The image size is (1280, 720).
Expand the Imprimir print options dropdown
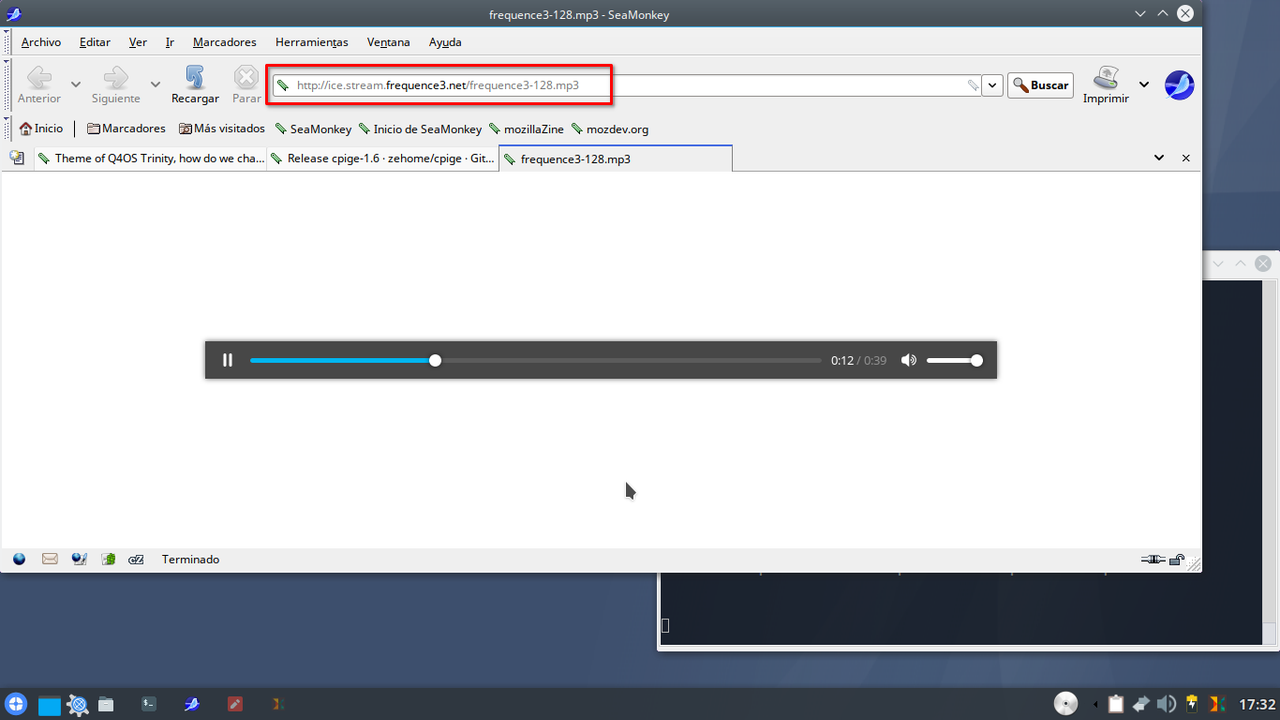tap(1144, 85)
